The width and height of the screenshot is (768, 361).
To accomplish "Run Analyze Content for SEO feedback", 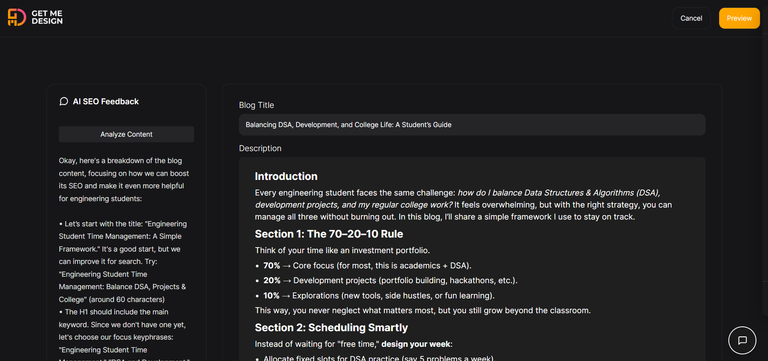I will coord(126,134).
